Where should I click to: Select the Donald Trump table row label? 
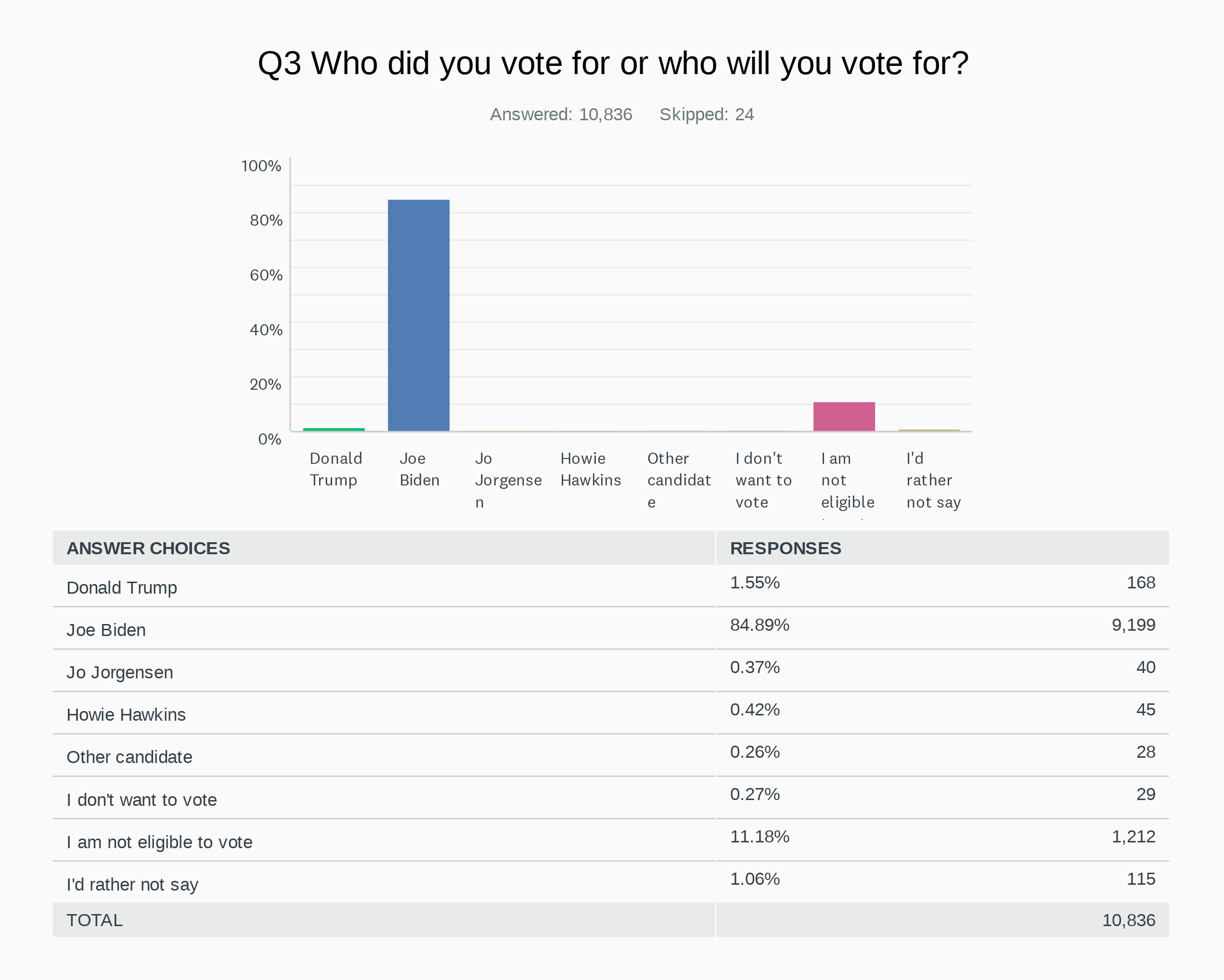(121, 587)
